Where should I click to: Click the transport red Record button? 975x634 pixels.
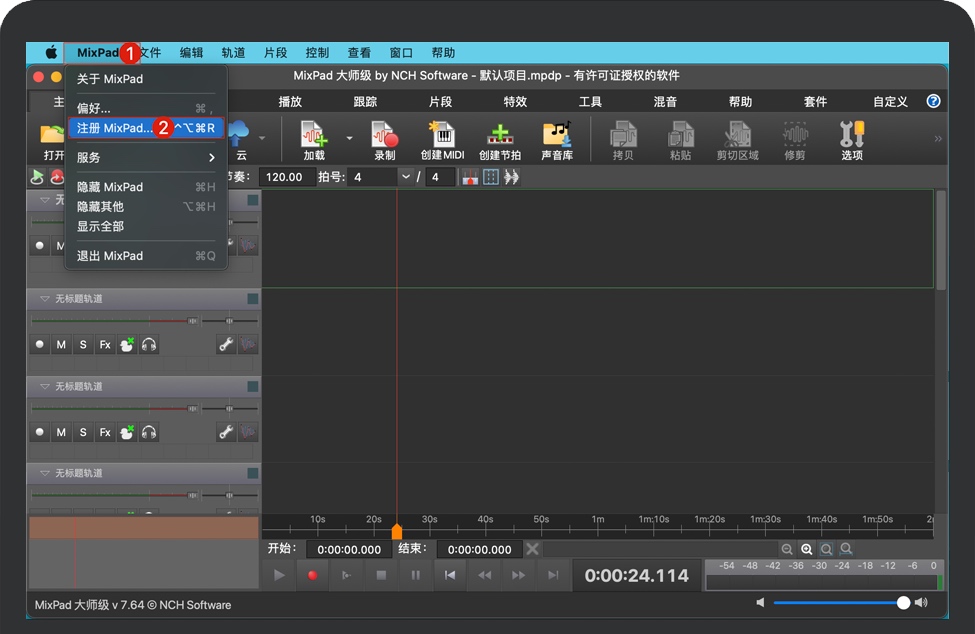(313, 576)
